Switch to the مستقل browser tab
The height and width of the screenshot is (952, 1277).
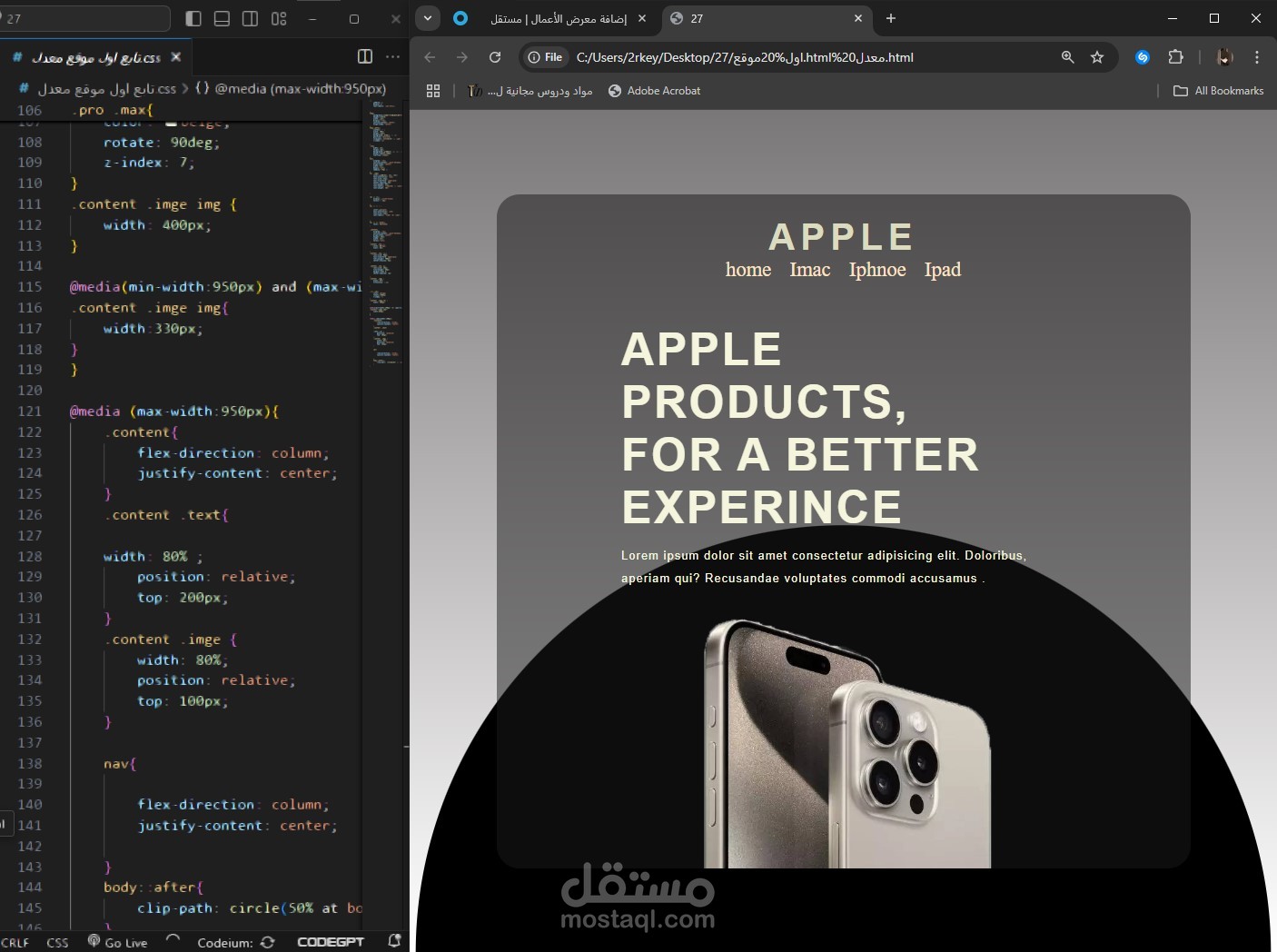coord(550,19)
